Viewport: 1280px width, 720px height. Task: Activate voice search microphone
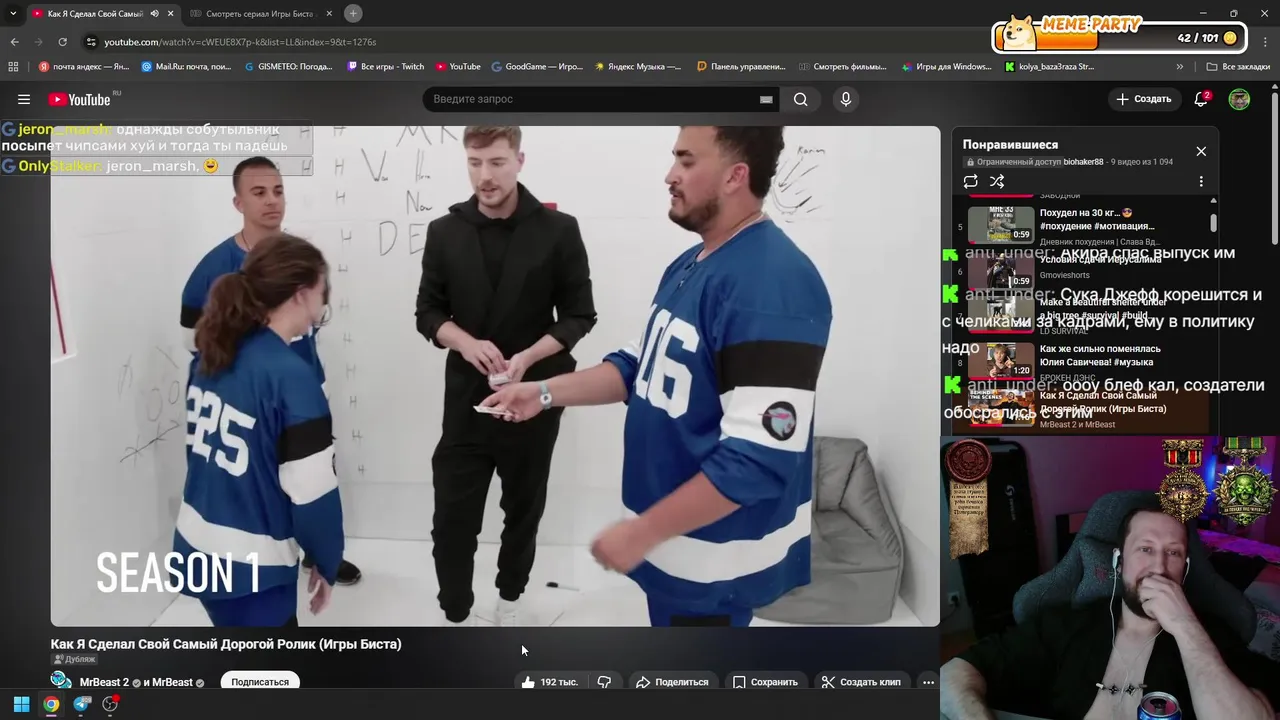(x=845, y=99)
